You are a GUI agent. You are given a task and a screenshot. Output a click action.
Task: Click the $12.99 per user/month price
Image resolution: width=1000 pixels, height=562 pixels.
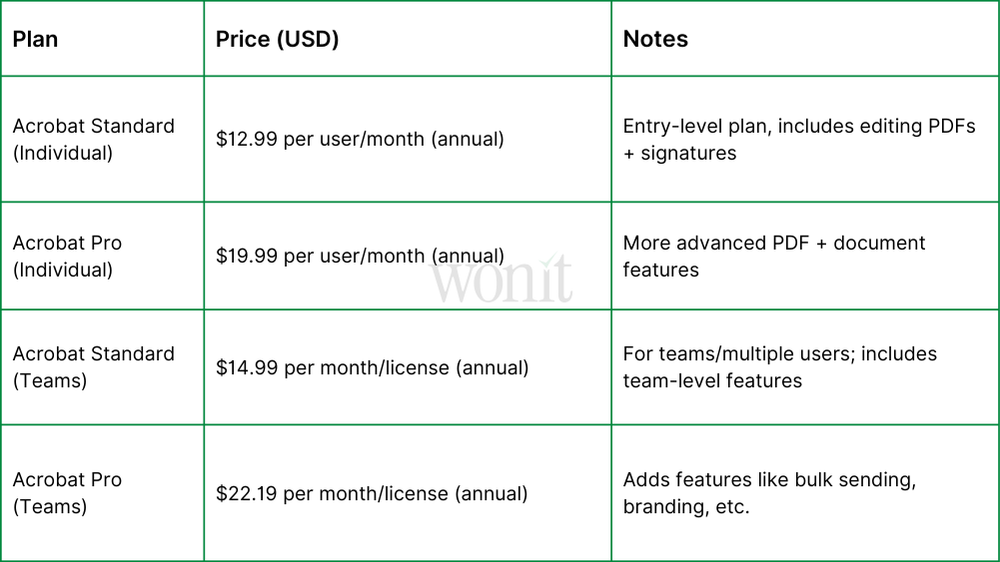[360, 139]
